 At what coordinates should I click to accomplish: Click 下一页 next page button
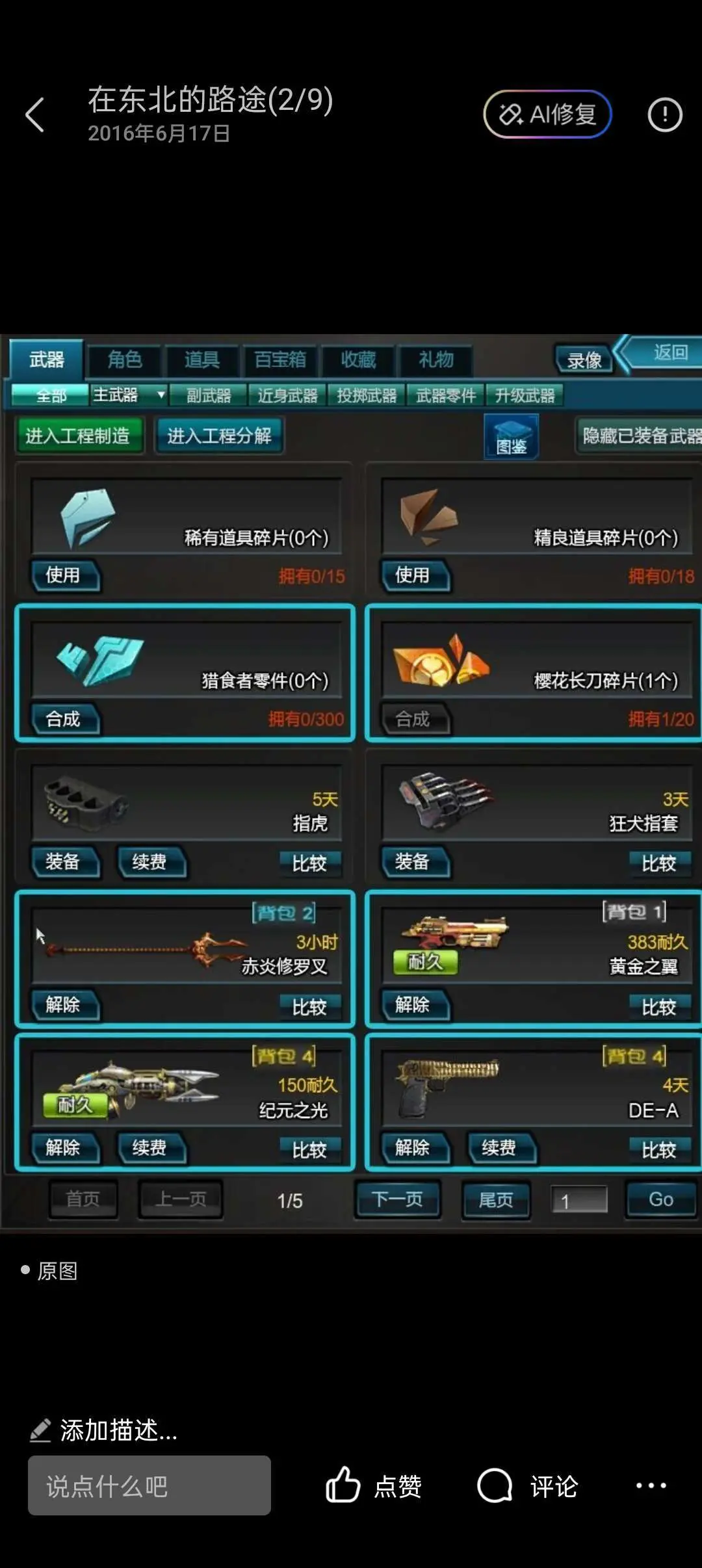click(x=397, y=1199)
